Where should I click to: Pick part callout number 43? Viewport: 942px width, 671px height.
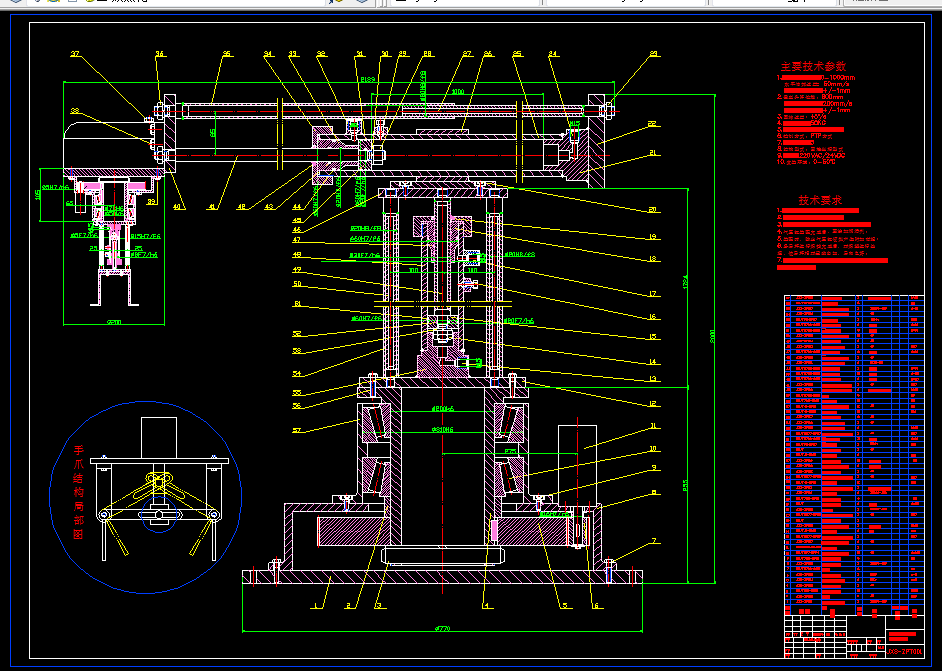[x=269, y=207]
